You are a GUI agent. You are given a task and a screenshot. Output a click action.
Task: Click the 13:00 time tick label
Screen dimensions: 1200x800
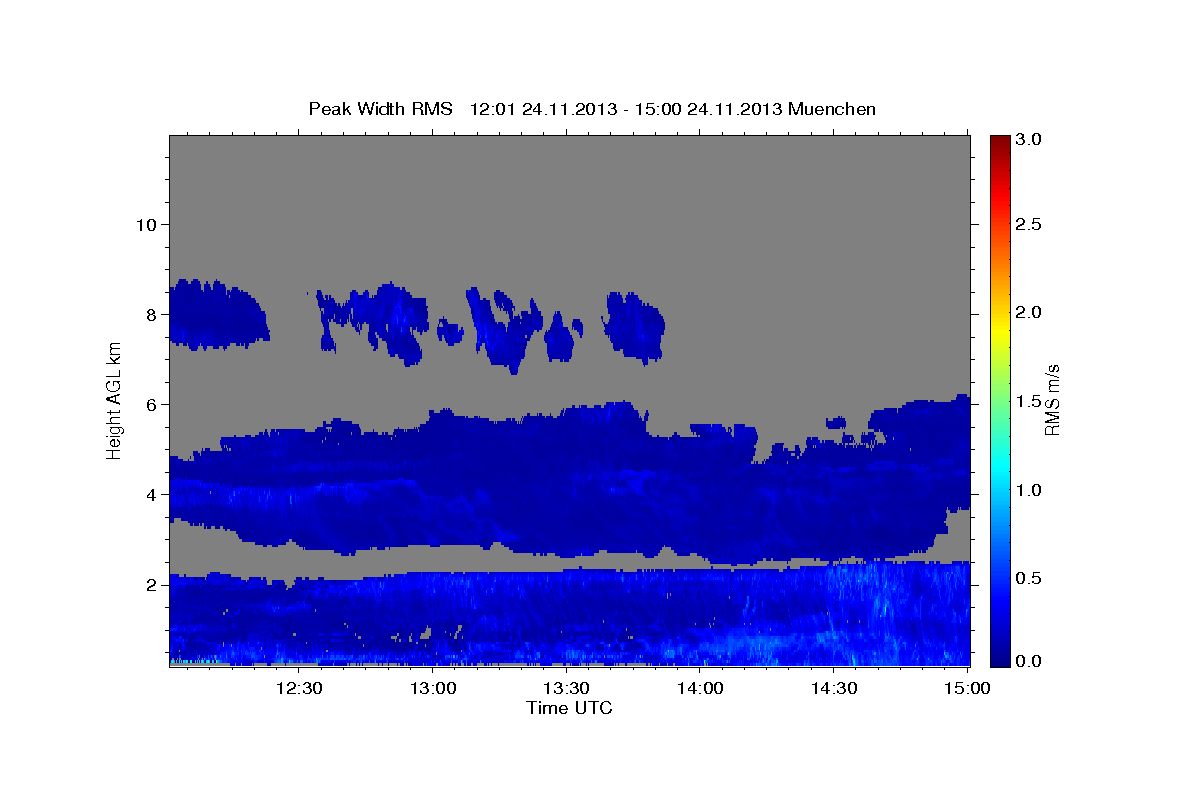click(434, 688)
